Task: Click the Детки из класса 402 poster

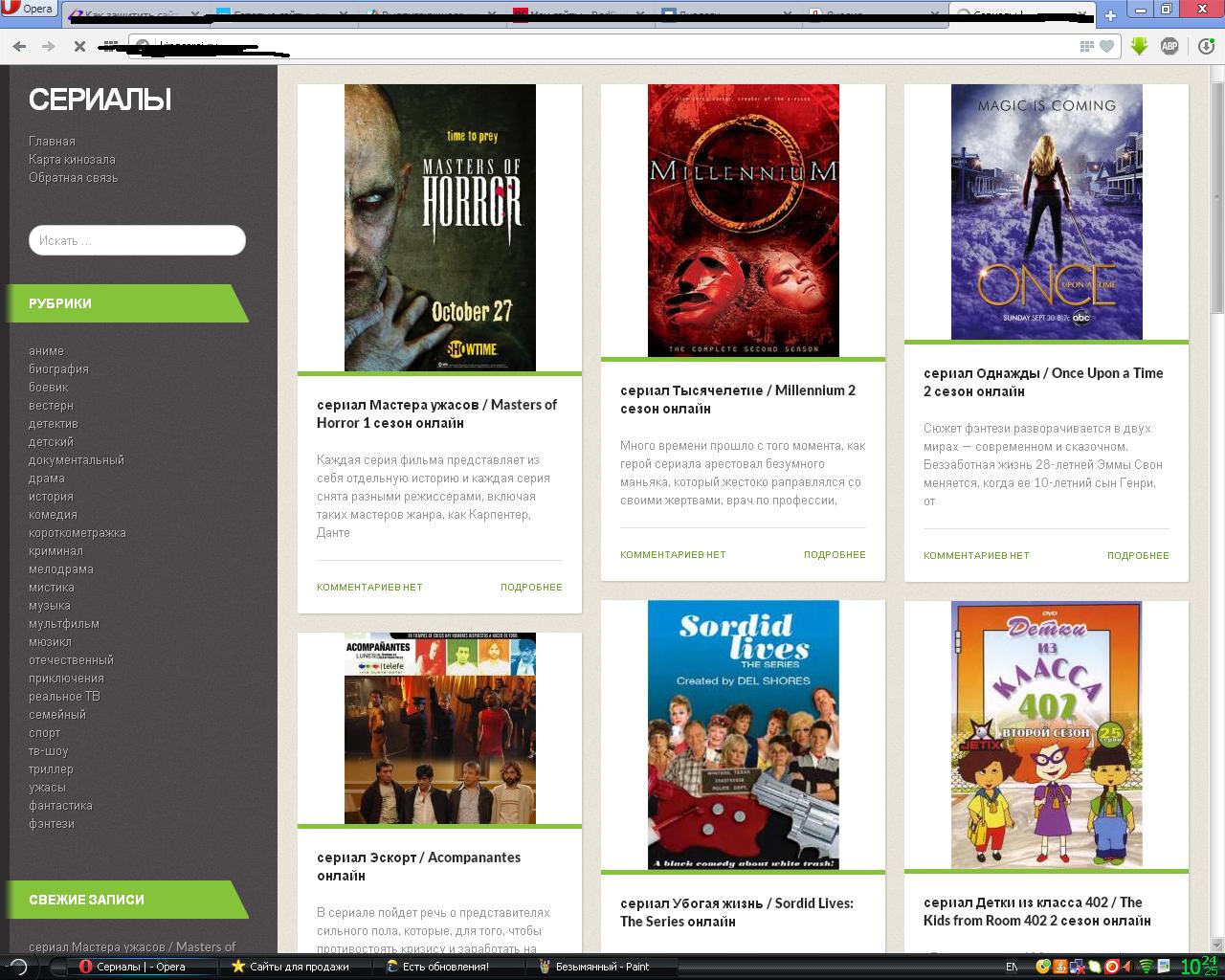Action: 1047,735
